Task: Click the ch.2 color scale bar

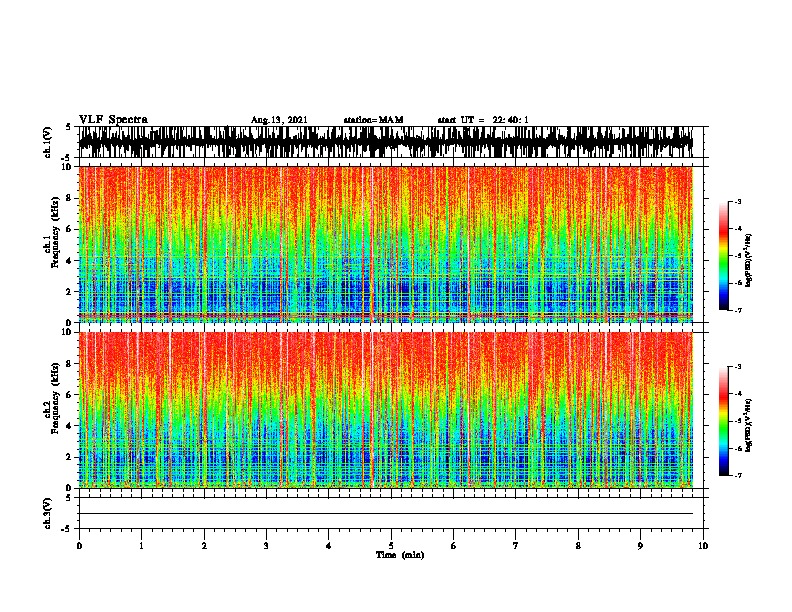Action: point(724,421)
